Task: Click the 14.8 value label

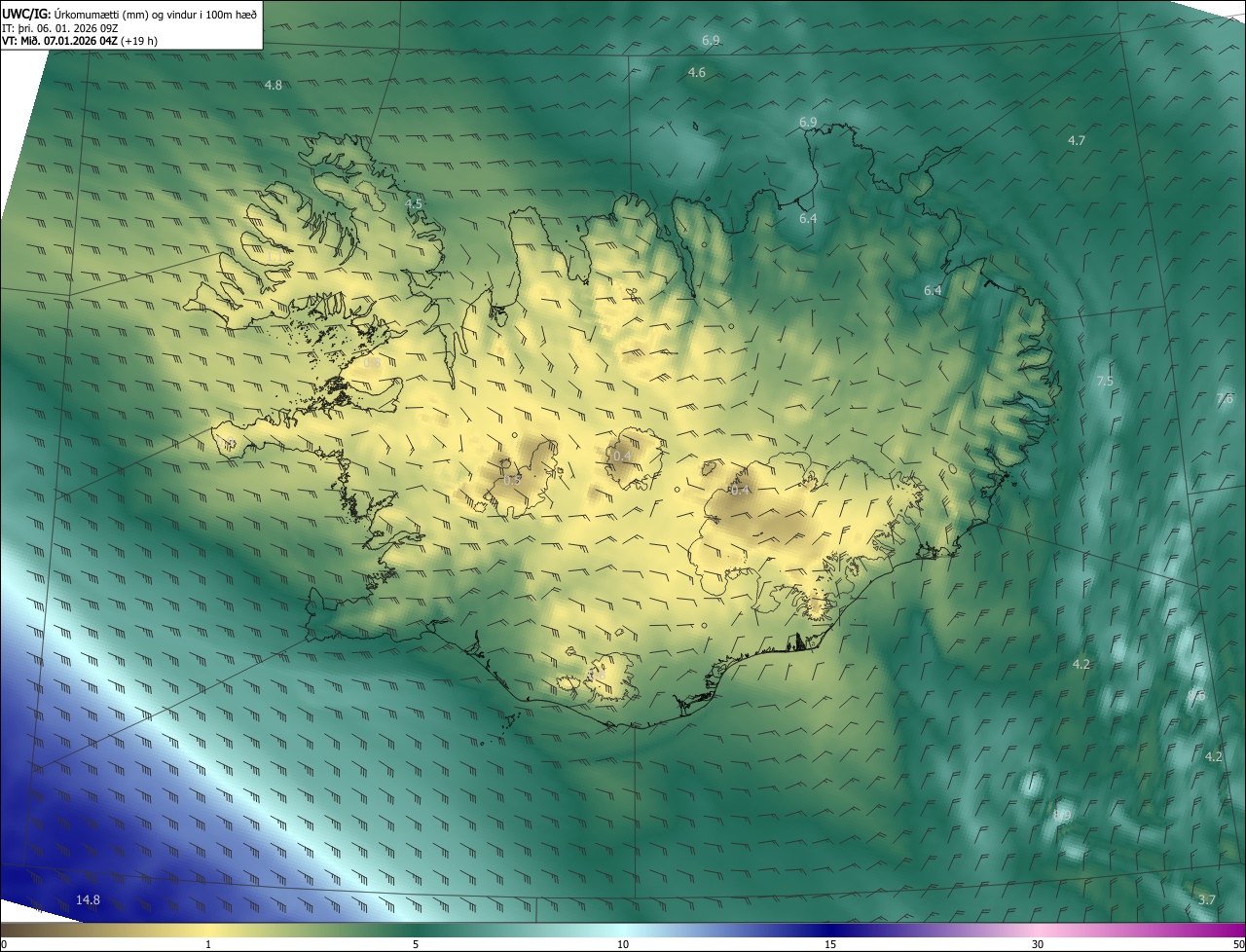Action: click(x=89, y=900)
